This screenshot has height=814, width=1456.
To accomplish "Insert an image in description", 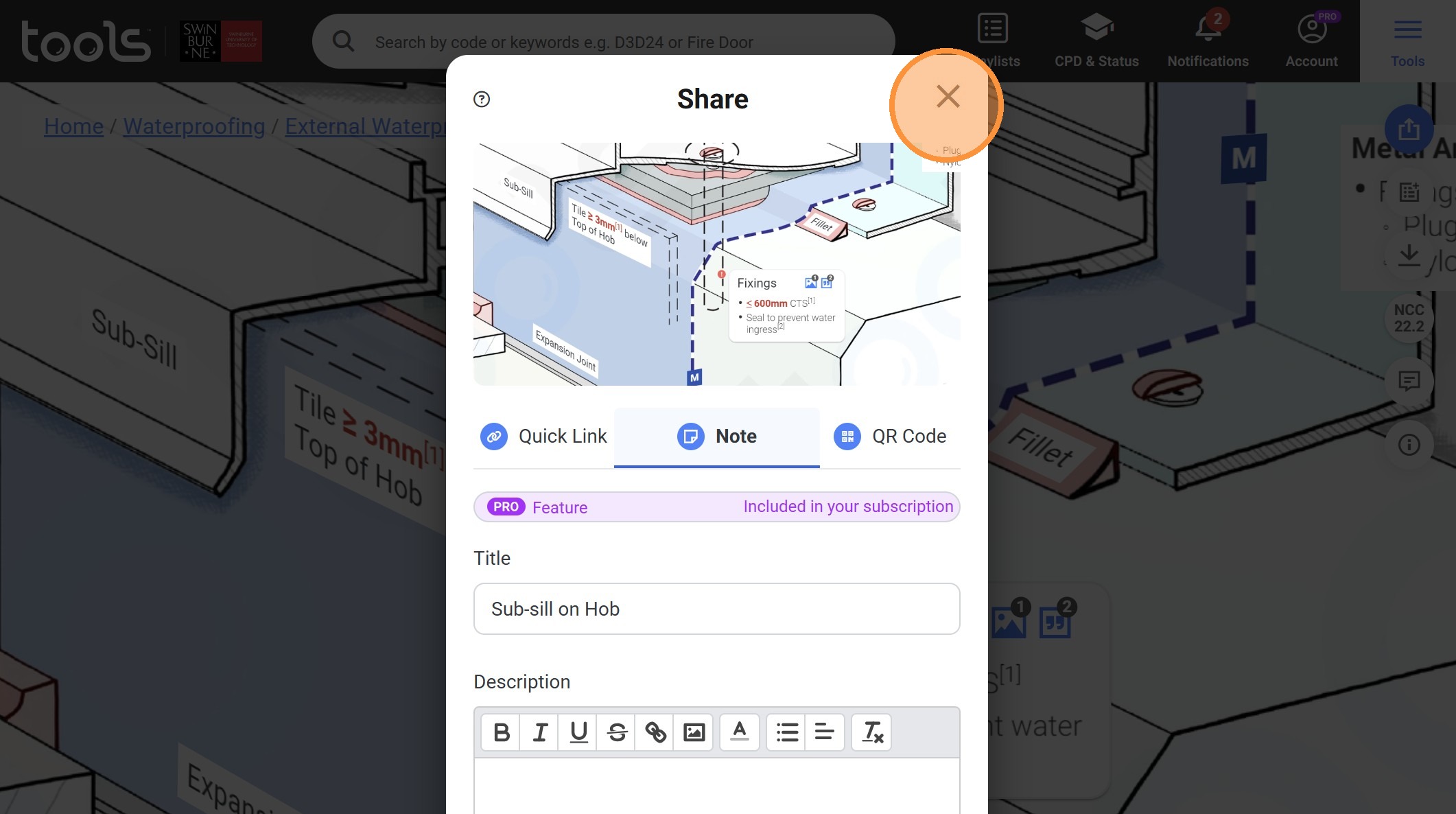I will [x=694, y=732].
